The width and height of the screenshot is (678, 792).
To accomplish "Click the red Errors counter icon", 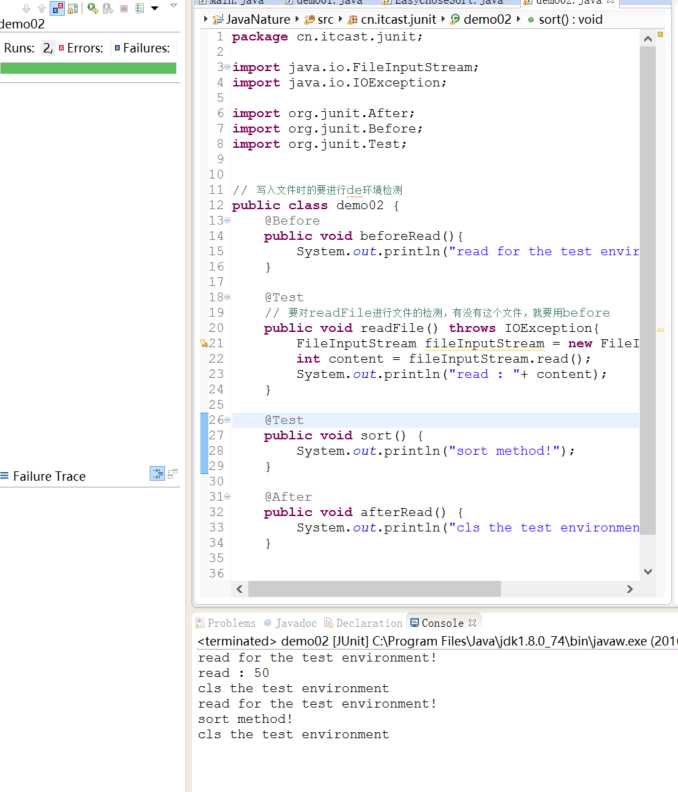I will (x=61, y=48).
